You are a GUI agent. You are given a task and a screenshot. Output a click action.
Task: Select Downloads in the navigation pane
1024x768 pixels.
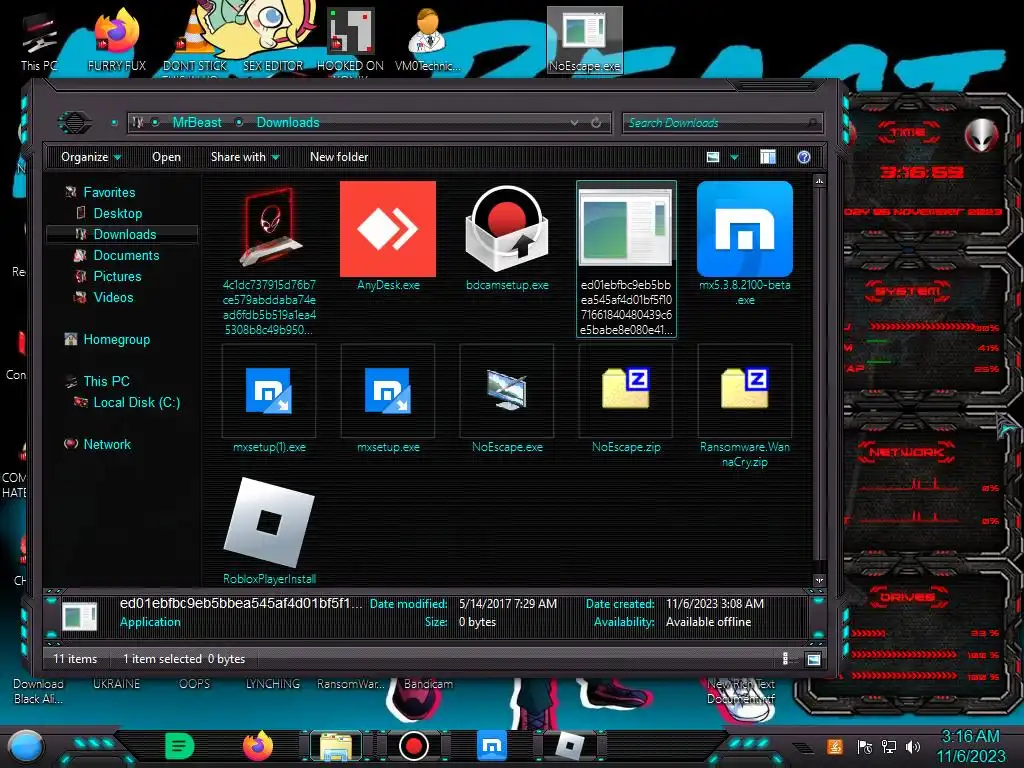point(124,234)
